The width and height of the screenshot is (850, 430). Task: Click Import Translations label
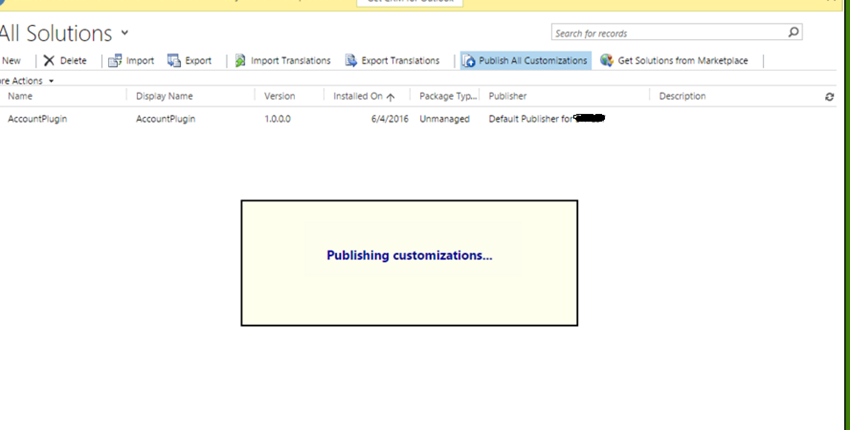pos(291,61)
